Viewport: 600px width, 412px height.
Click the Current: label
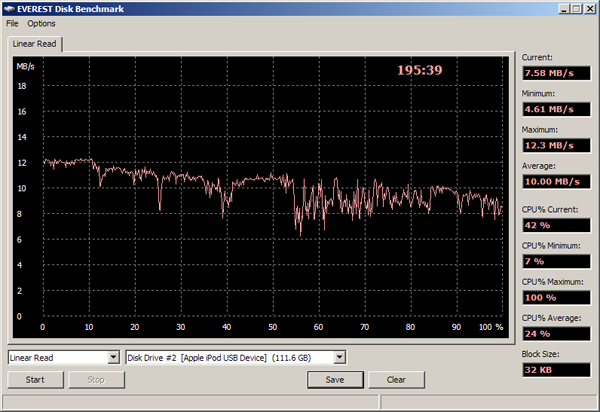pos(537,57)
